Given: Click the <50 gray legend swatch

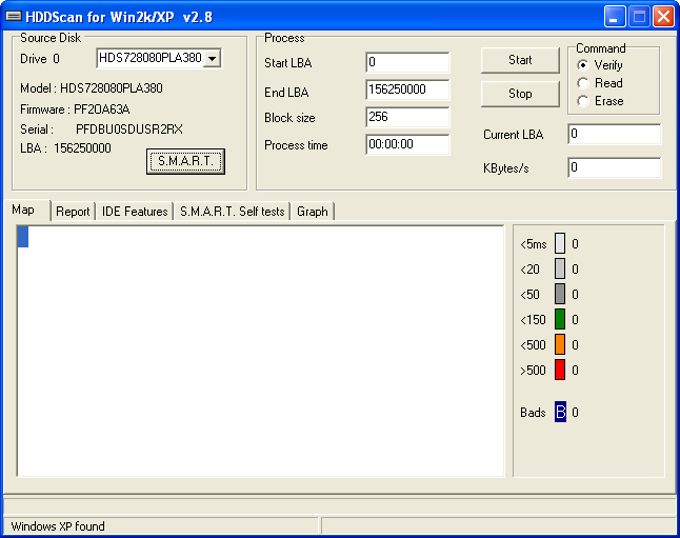Looking at the screenshot, I should pyautogui.click(x=560, y=294).
